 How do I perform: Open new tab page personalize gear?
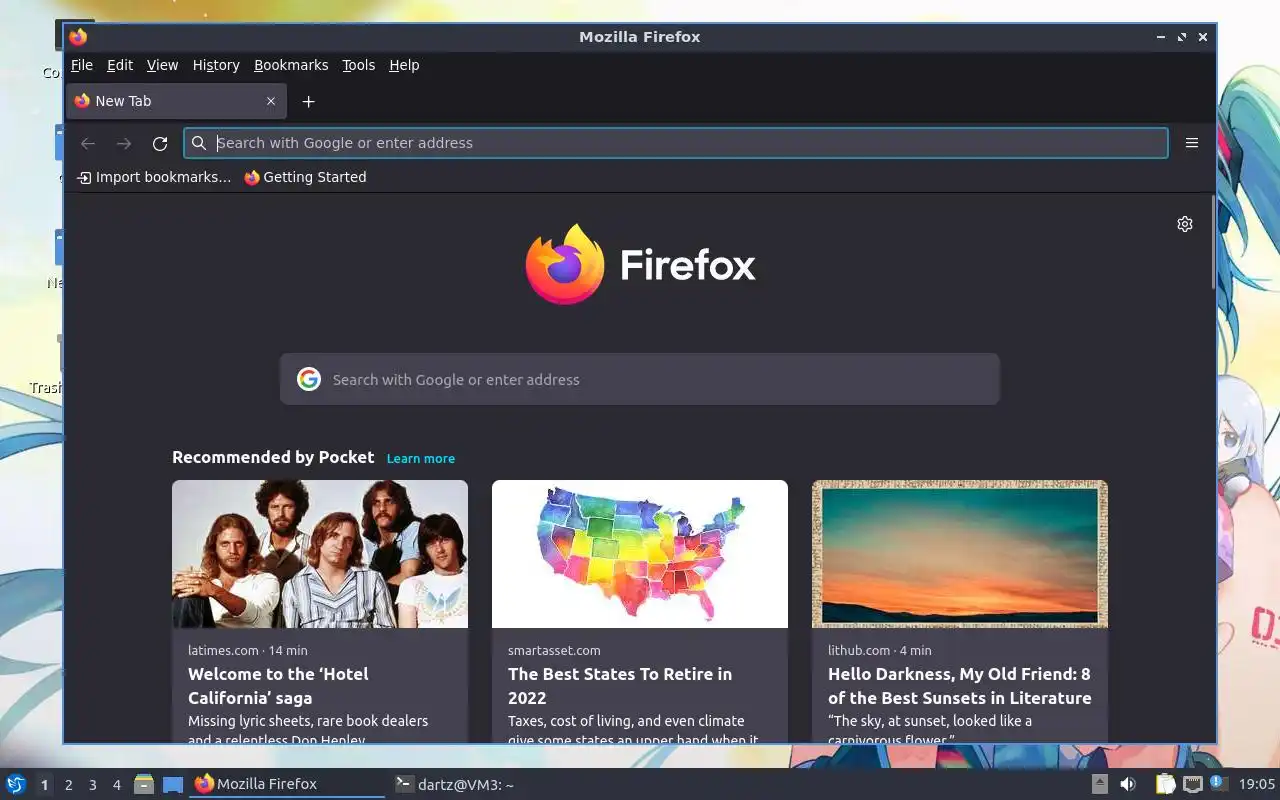pos(1185,224)
